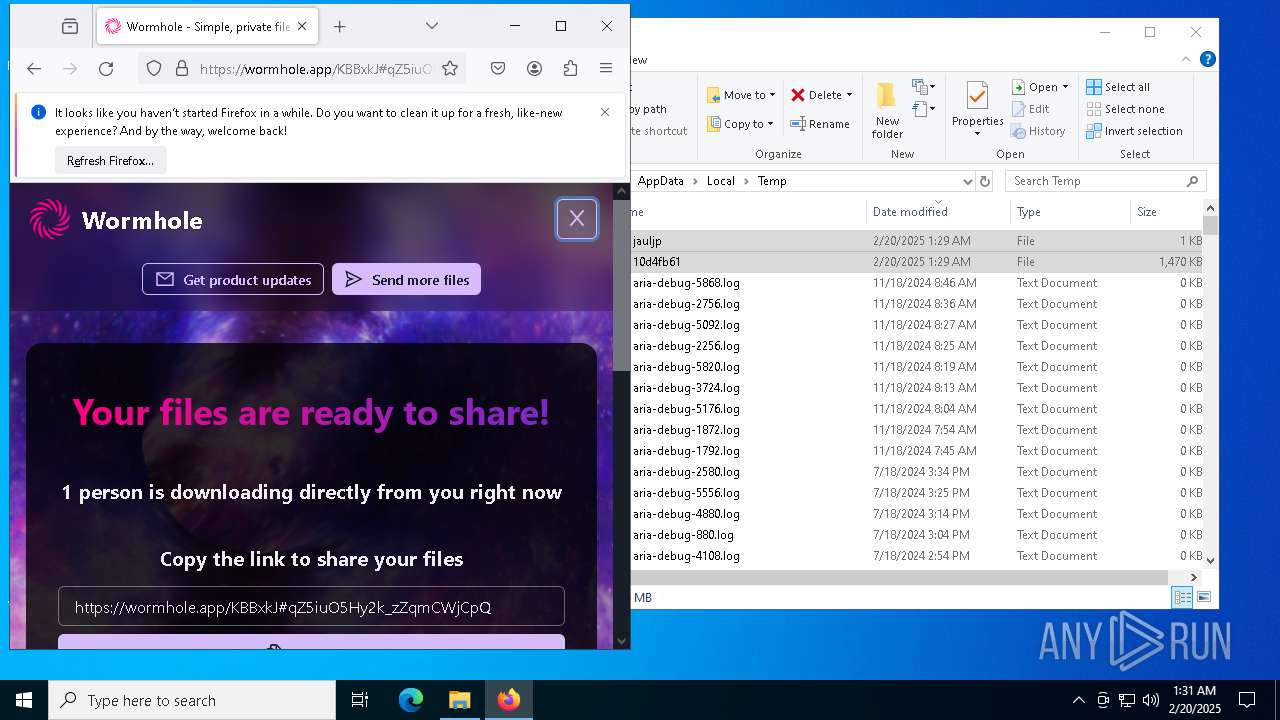Click Edit in Explorer ribbon
This screenshot has height=720, width=1280.
[x=1031, y=109]
